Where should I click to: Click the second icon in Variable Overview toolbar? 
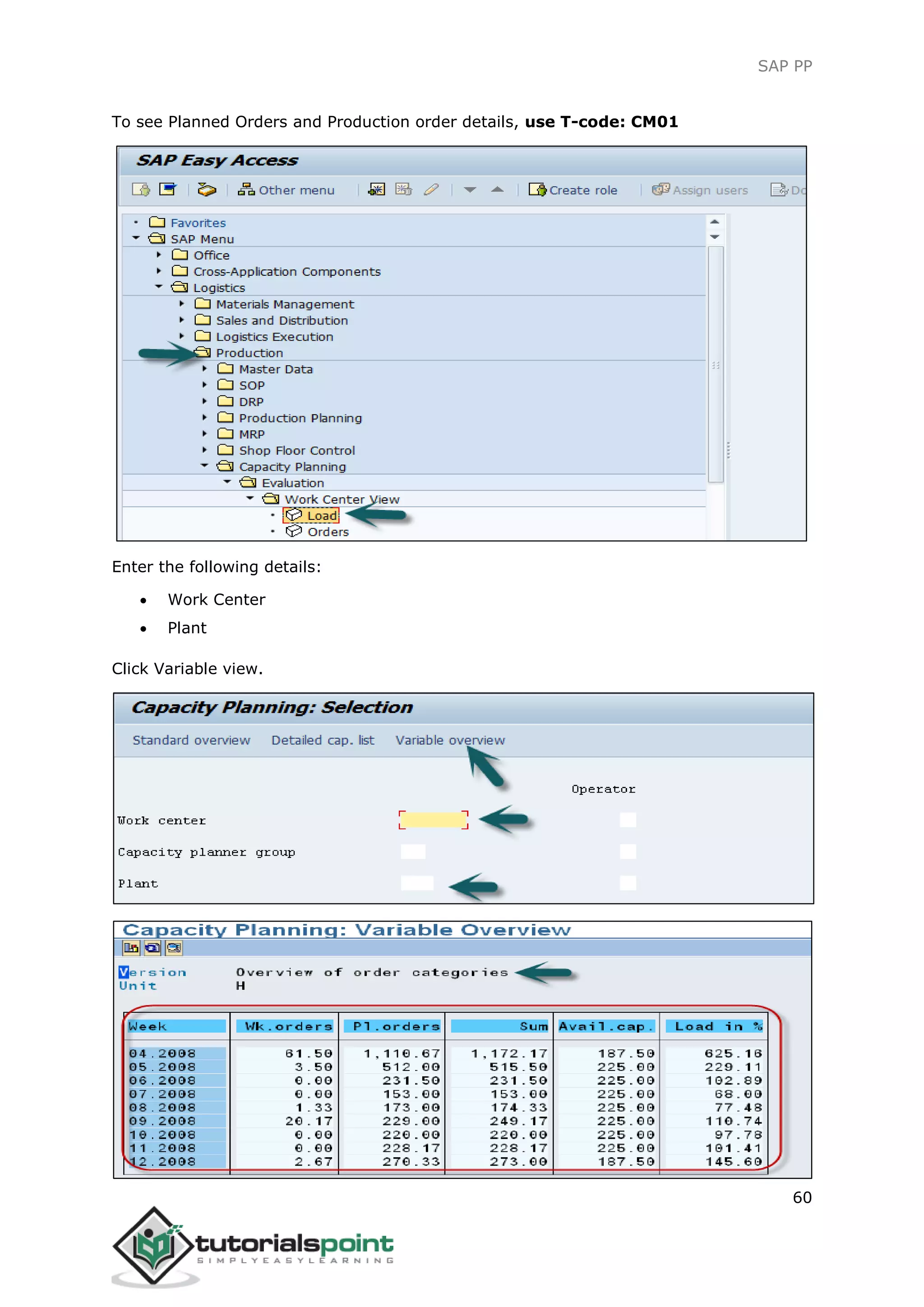tap(152, 947)
